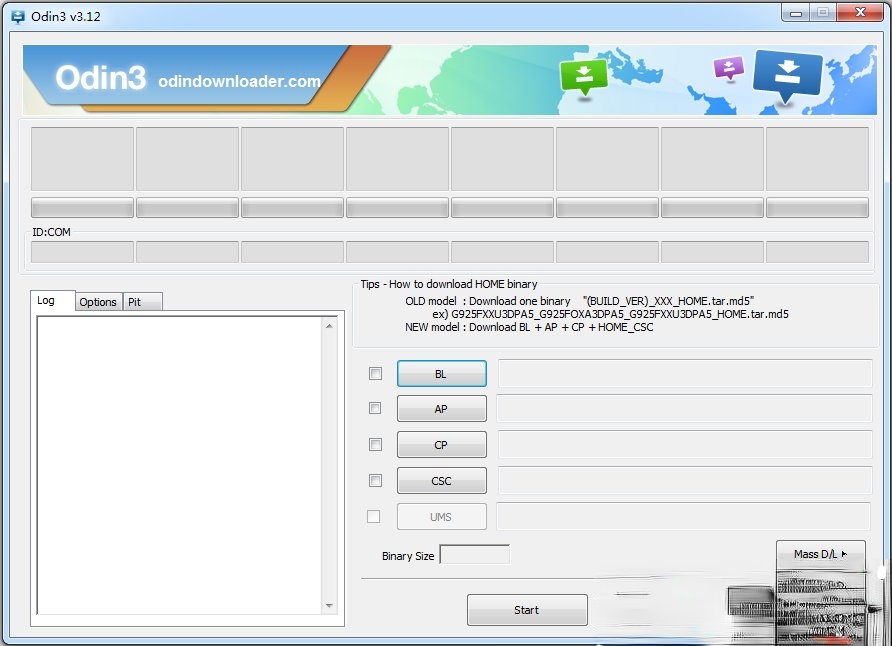Click the Binary Size field
892x646 pixels.
pos(475,554)
